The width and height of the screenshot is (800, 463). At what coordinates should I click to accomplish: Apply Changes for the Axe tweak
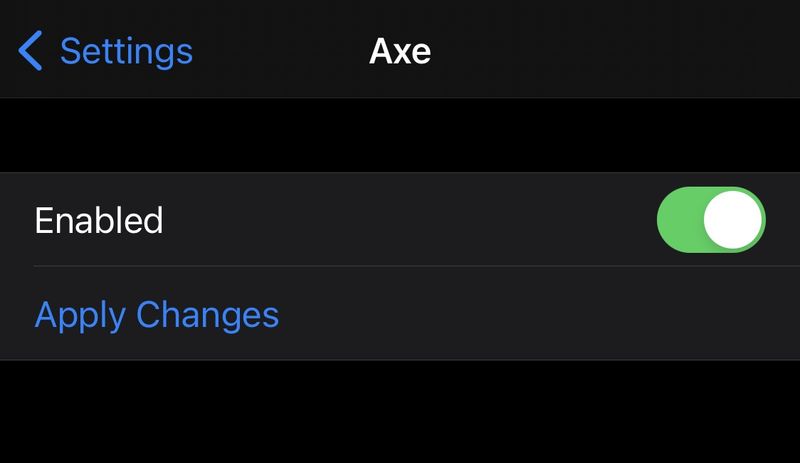157,315
